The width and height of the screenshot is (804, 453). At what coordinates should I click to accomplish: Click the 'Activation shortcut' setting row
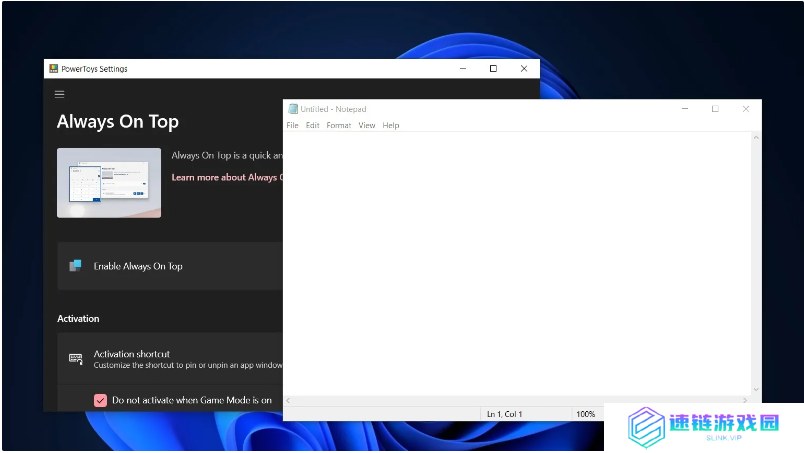tap(170, 359)
